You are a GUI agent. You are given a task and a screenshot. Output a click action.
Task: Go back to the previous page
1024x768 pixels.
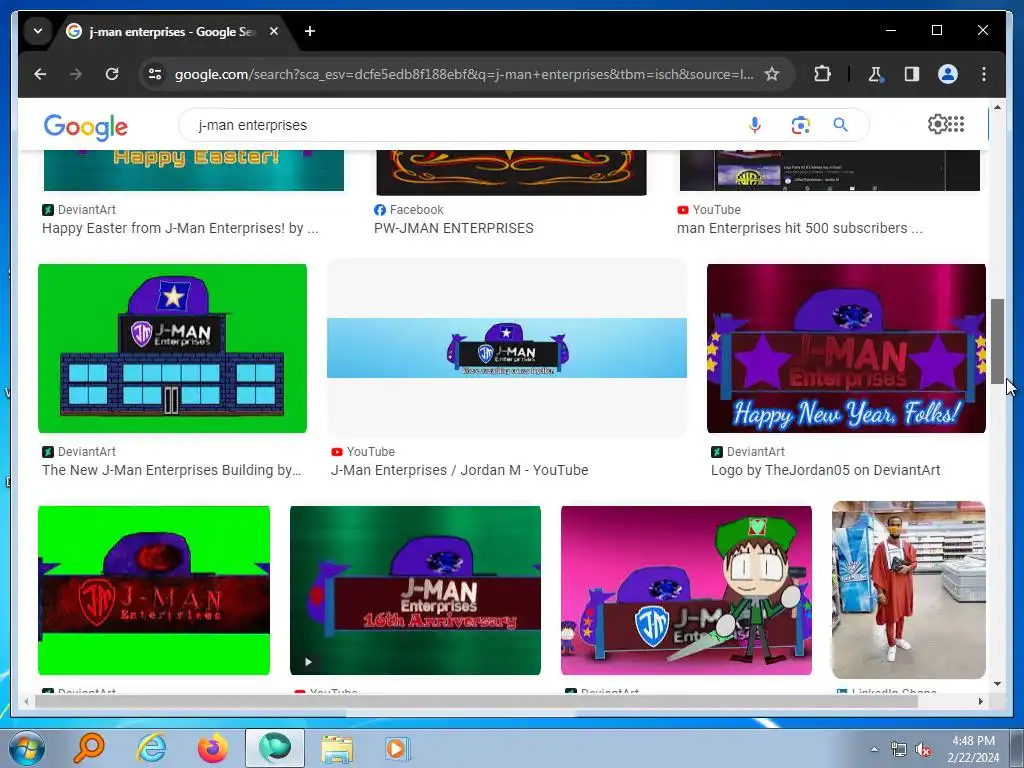click(40, 74)
